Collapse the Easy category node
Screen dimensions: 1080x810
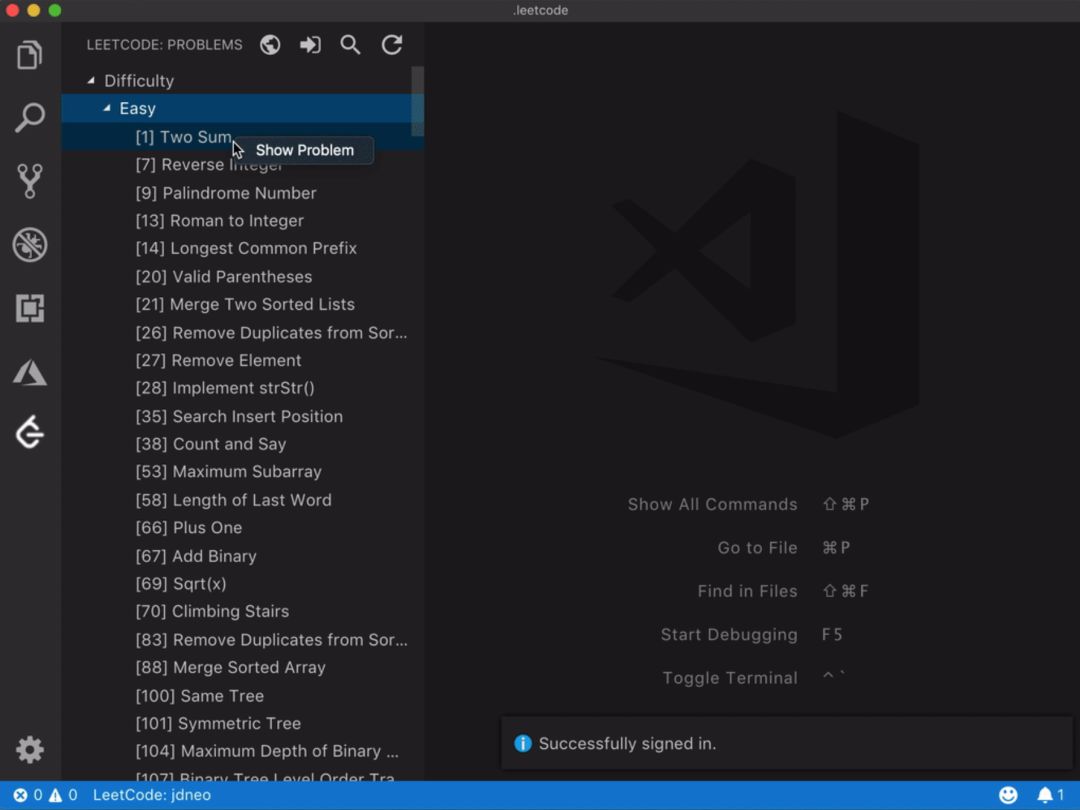click(107, 108)
